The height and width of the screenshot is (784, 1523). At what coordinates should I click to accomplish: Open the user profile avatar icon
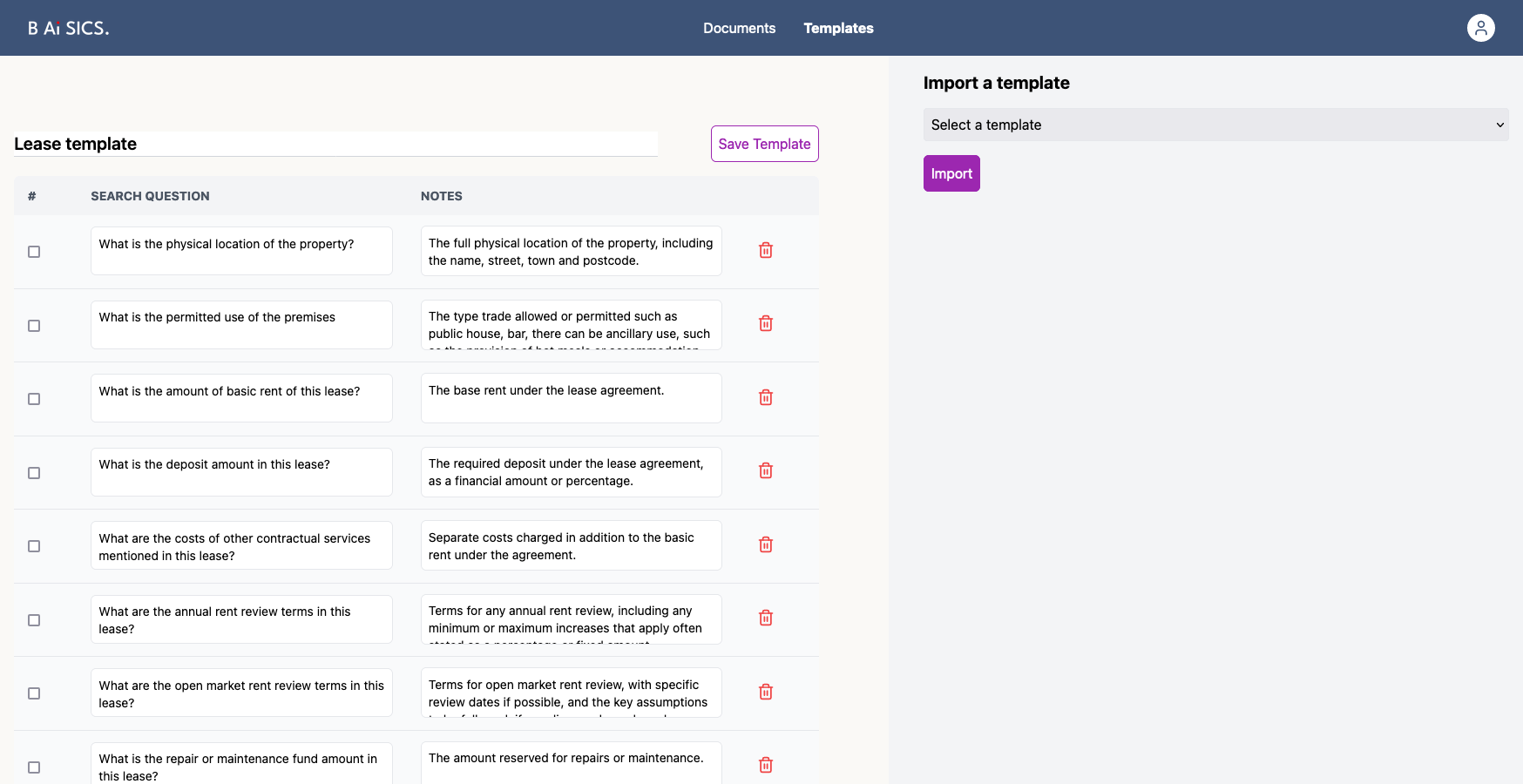[x=1480, y=28]
